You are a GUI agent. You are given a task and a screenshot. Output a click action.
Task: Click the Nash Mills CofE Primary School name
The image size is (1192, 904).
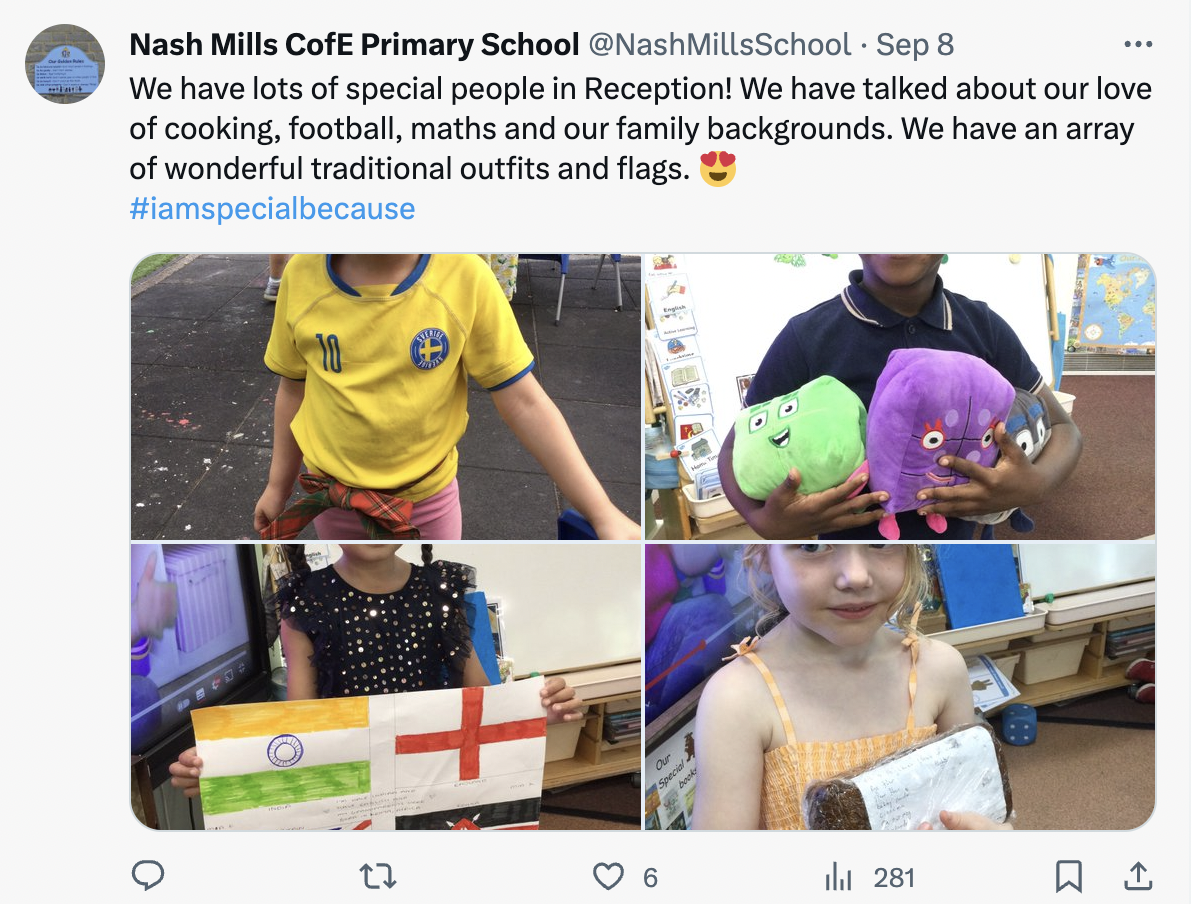pyautogui.click(x=354, y=45)
